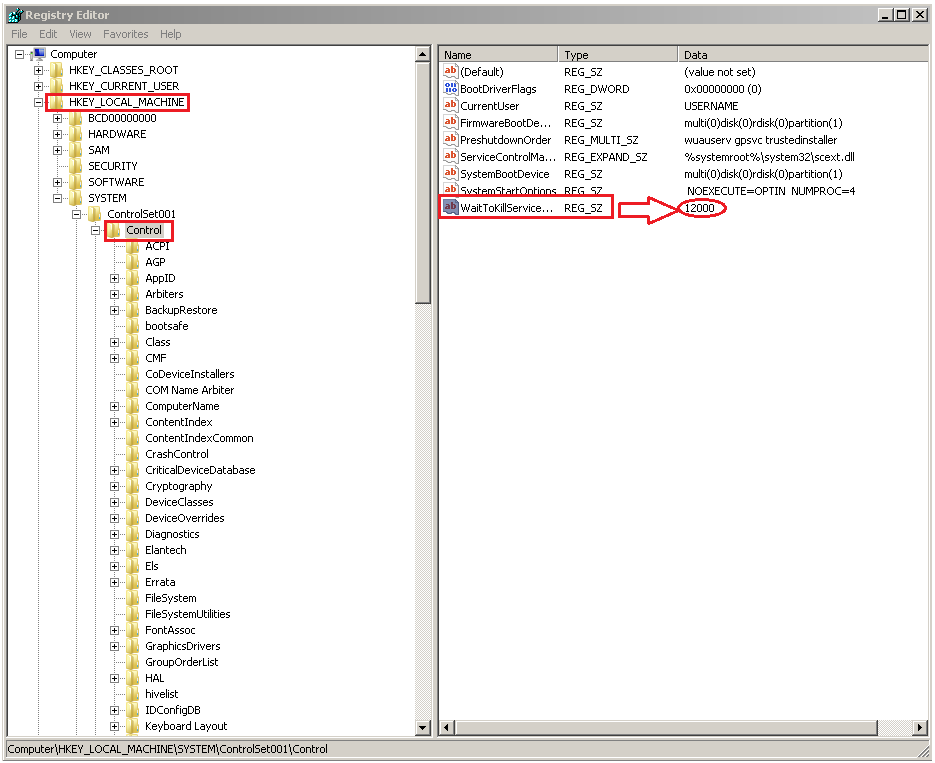Viewport: 935px width, 763px height.
Task: Select the HKEY_CLASSES_ROOT folder icon
Action: click(57, 70)
